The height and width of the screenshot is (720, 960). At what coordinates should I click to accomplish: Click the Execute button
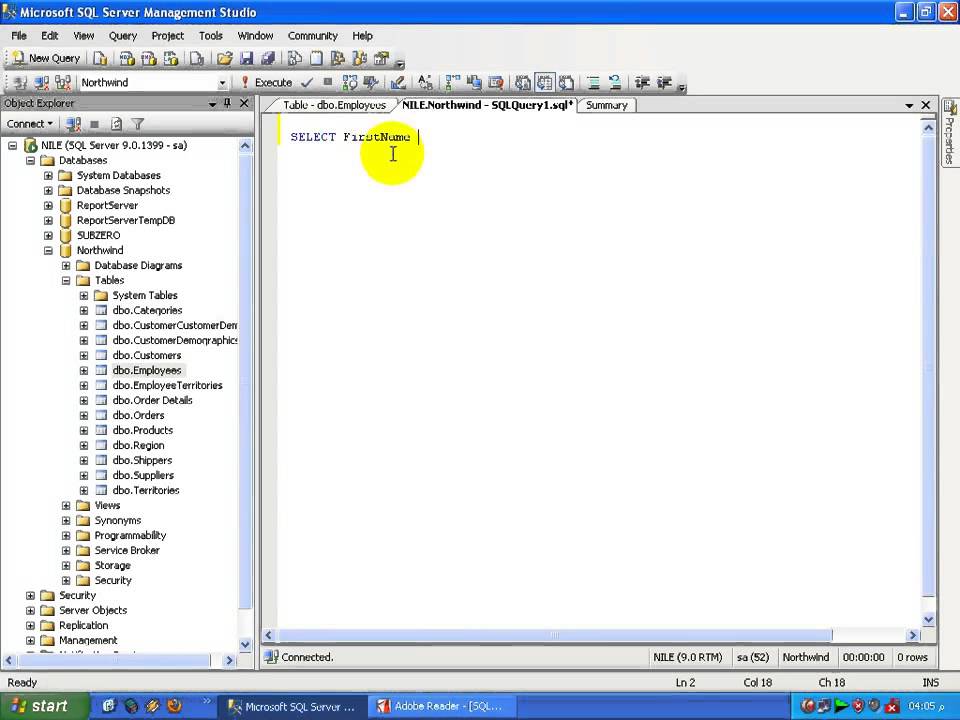266,82
